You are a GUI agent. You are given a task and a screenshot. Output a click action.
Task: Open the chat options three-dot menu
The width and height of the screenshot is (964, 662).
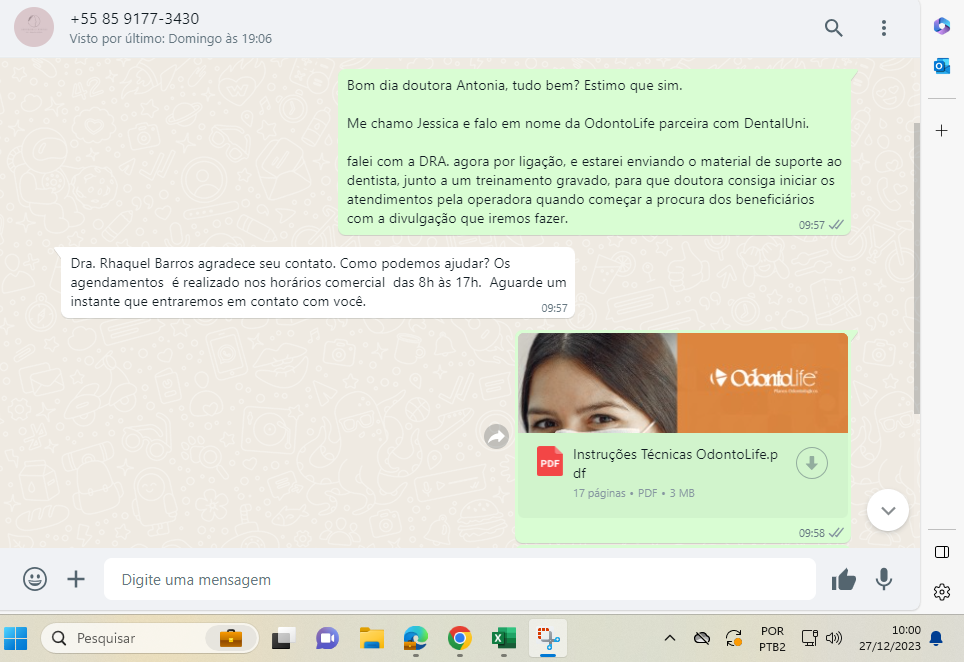click(883, 28)
